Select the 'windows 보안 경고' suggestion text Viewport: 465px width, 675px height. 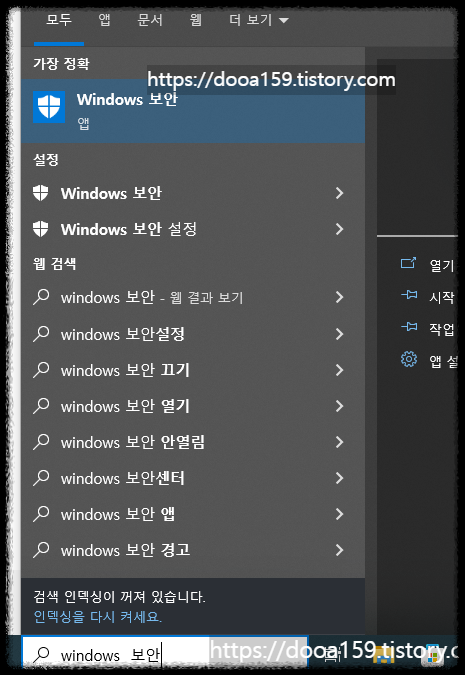coord(125,550)
